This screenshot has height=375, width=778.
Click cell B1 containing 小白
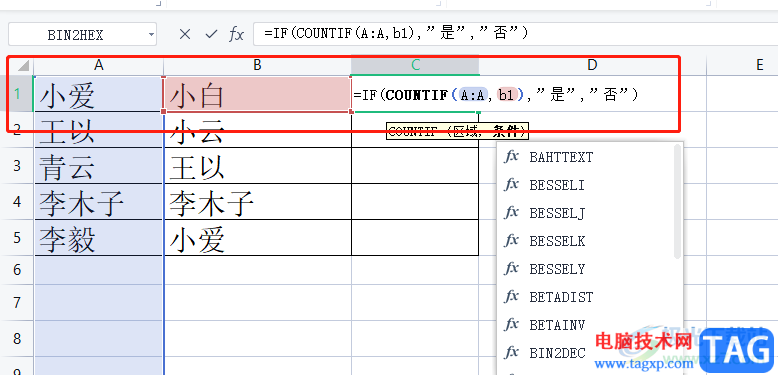coord(257,94)
